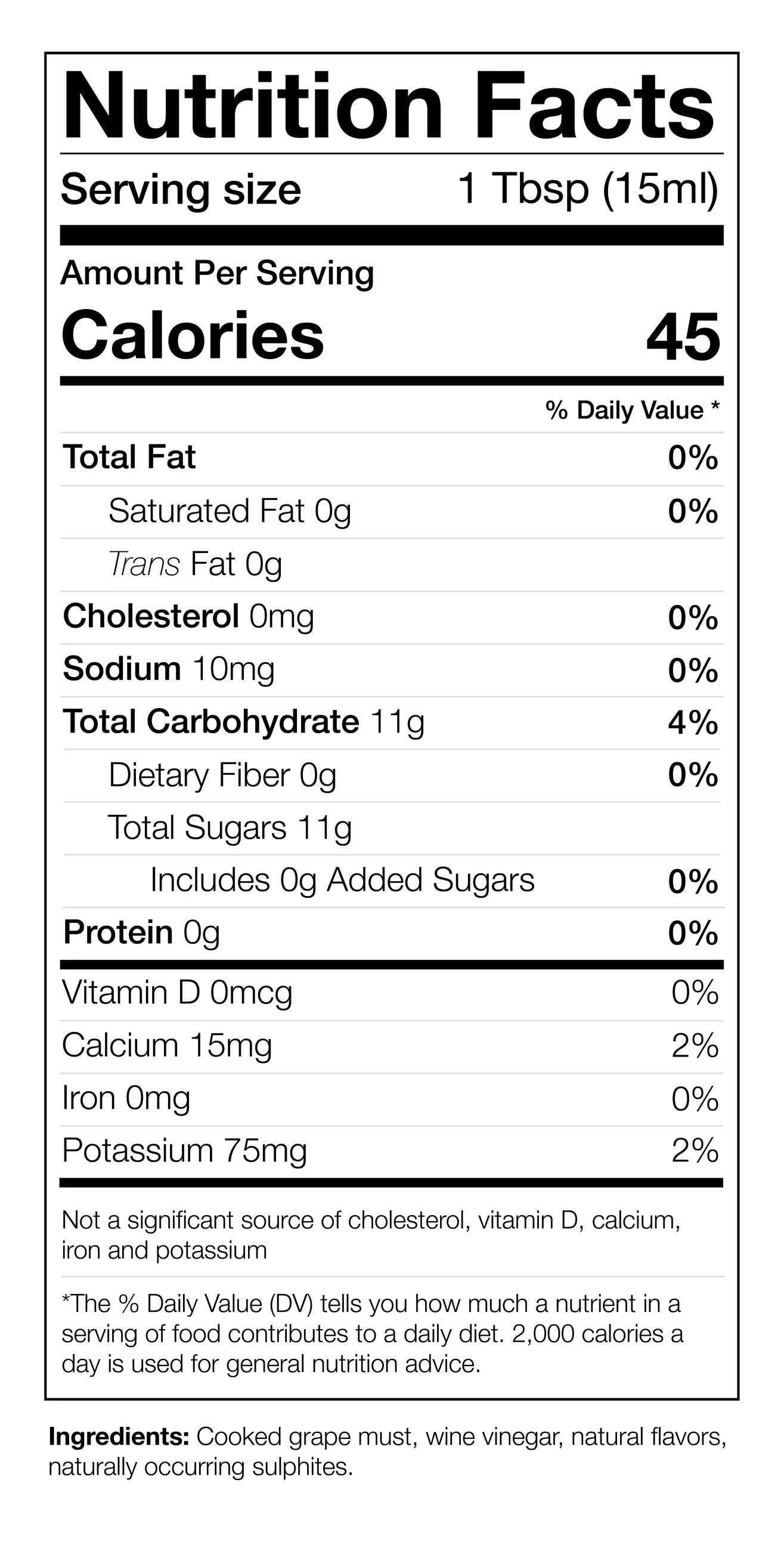Screen dimensions: 784x1554
Task: Click the calorie count 45
Action: point(683,336)
